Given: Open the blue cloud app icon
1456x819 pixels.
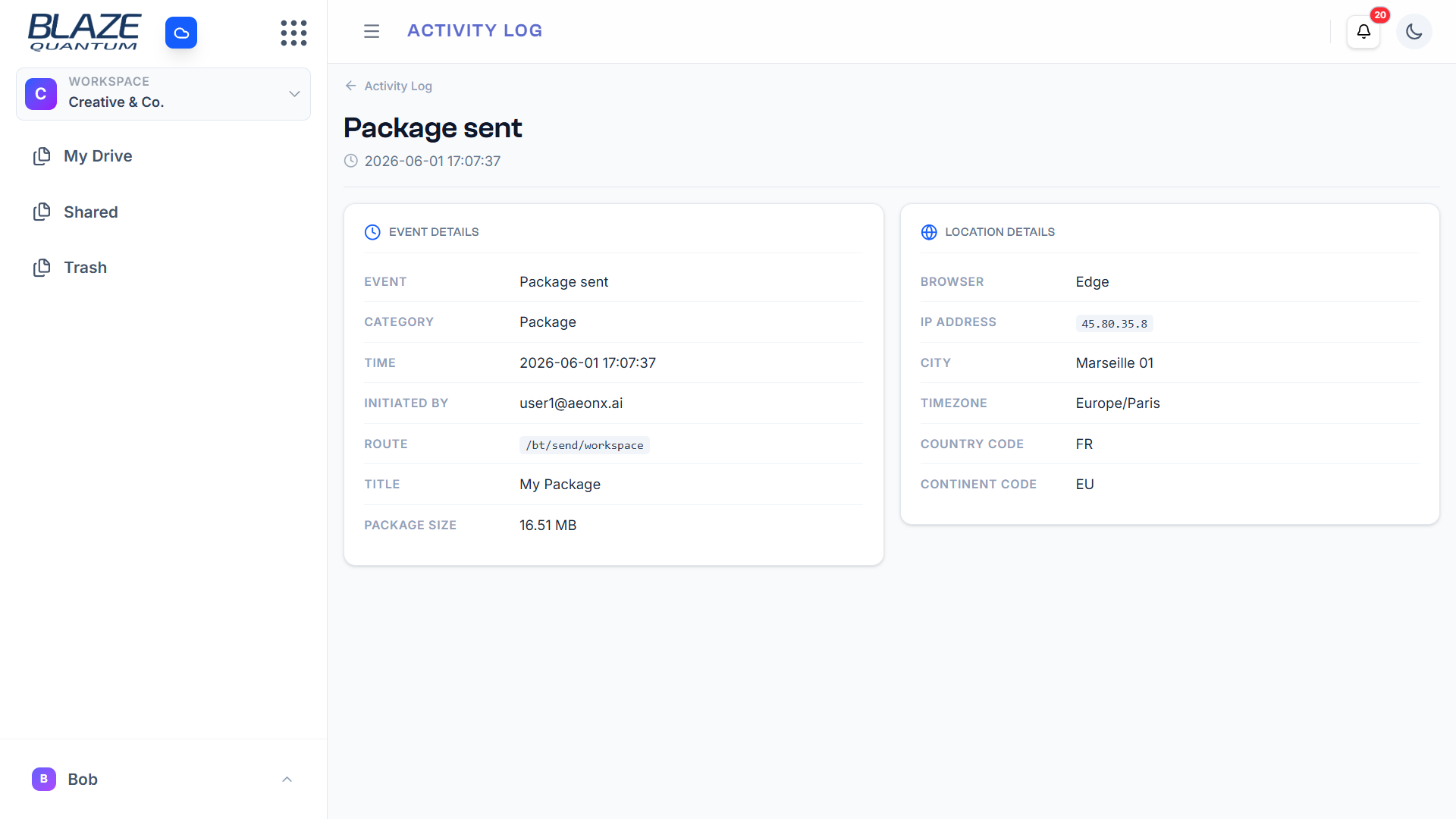Looking at the screenshot, I should [x=181, y=33].
